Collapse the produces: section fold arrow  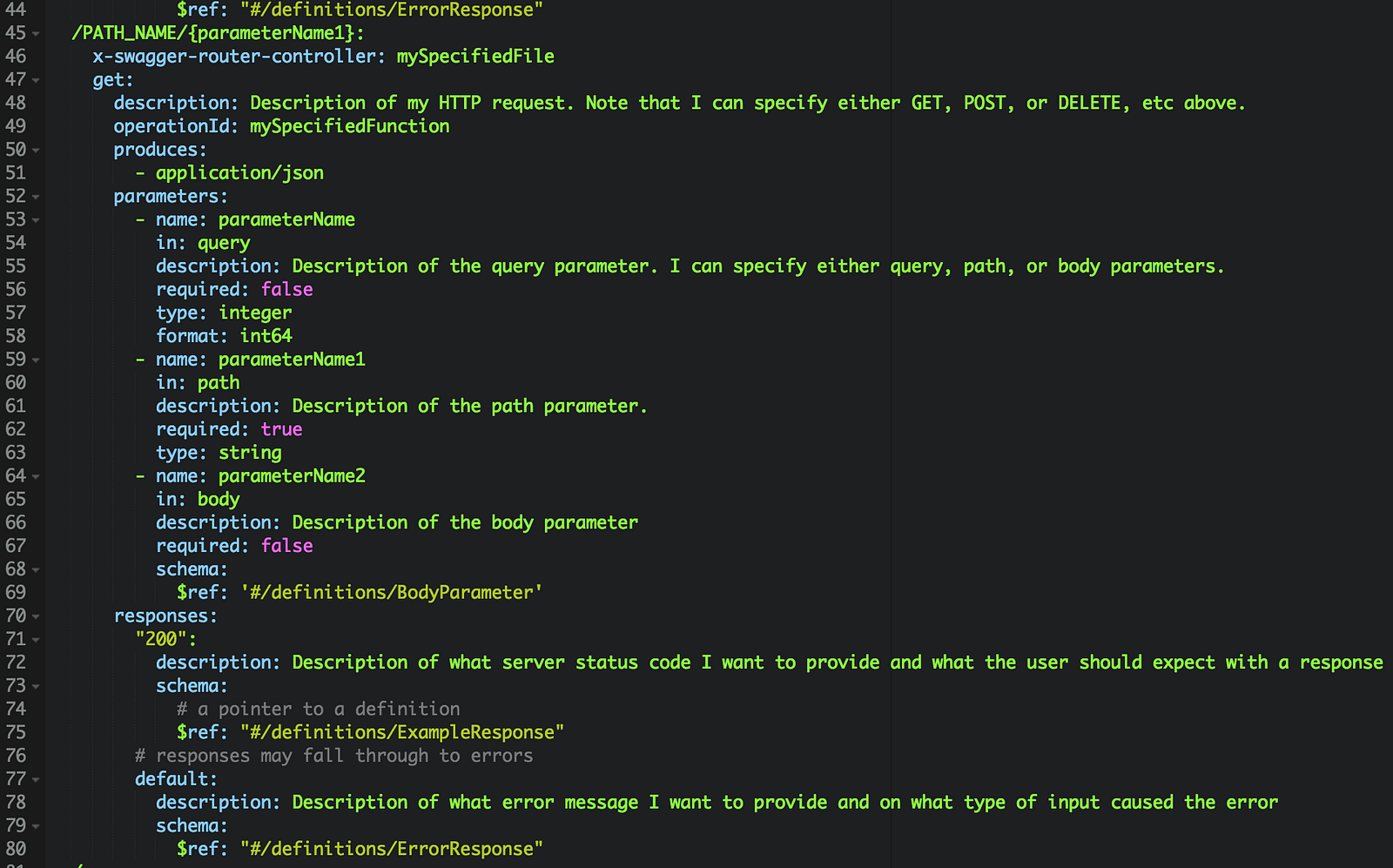click(x=36, y=150)
